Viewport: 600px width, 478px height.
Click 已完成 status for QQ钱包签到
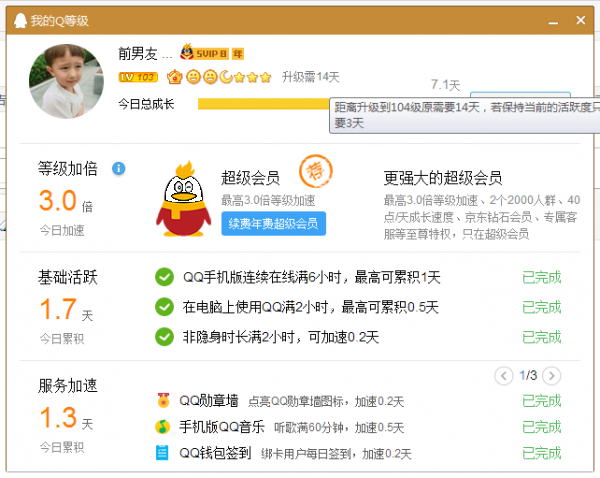pos(542,453)
